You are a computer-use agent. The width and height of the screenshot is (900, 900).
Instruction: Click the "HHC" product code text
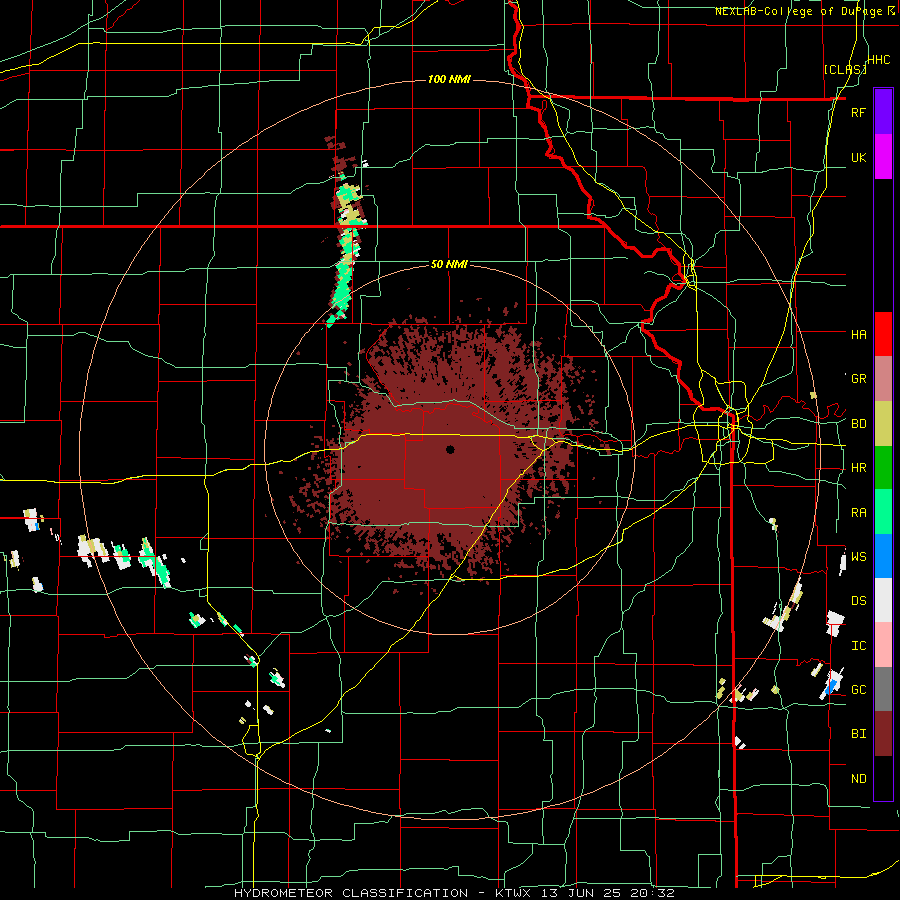pyautogui.click(x=878, y=60)
